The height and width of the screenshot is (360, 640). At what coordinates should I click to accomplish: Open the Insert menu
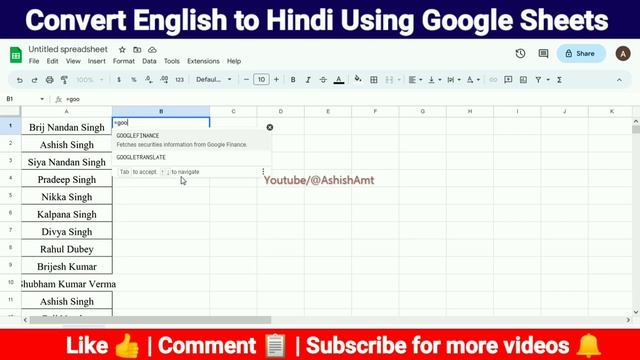tap(96, 61)
